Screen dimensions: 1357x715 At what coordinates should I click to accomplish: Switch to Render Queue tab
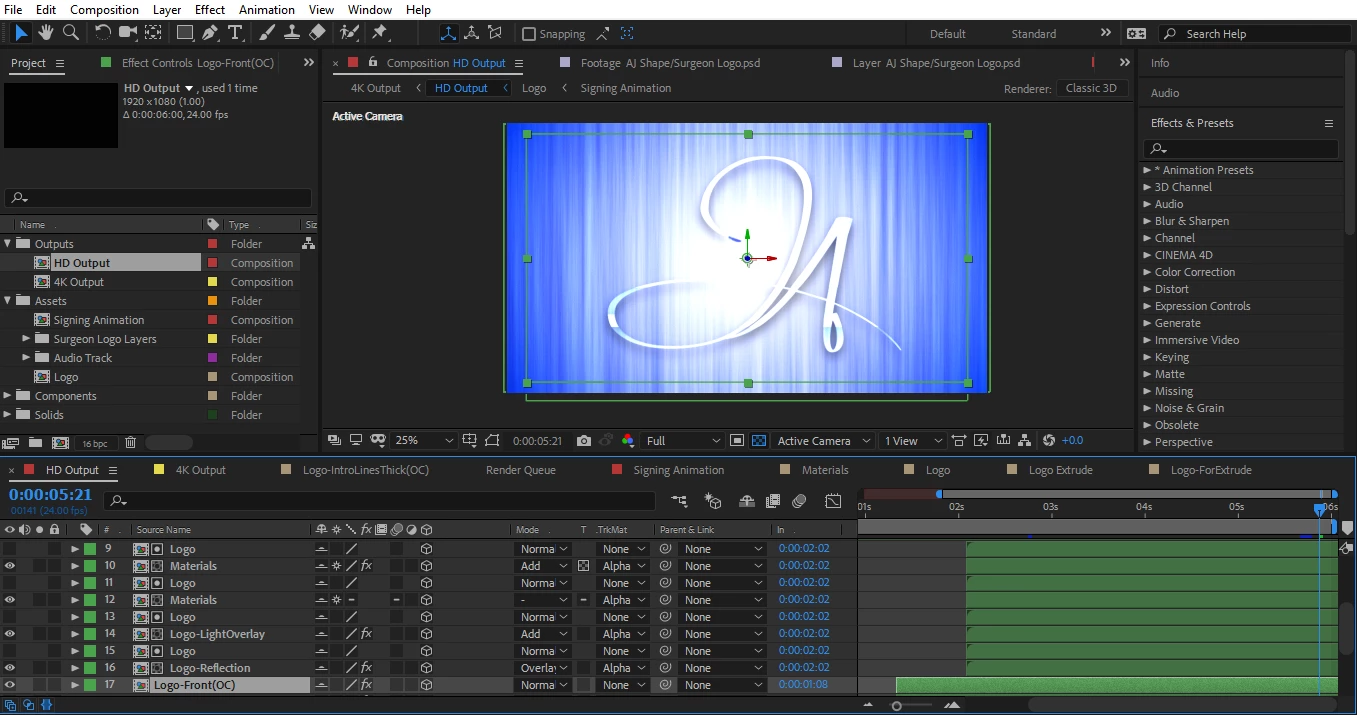[521, 470]
